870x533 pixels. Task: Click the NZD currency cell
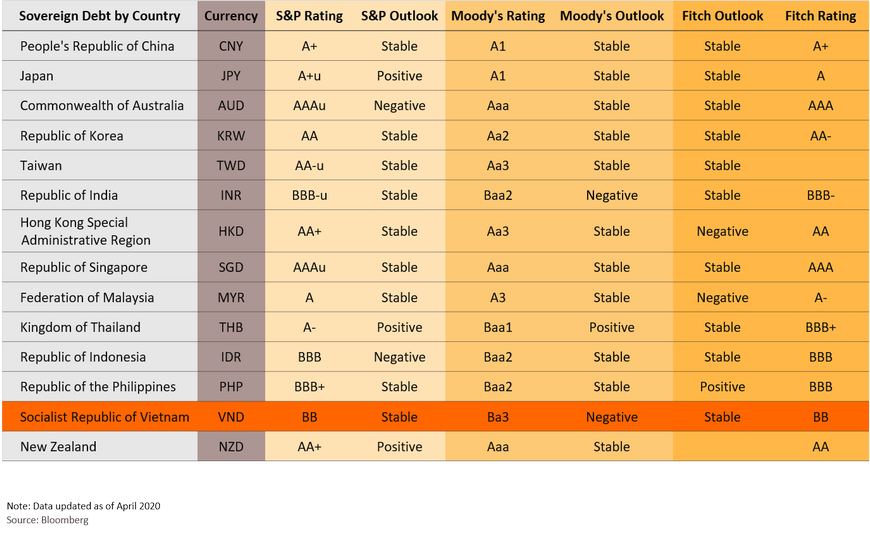tap(231, 447)
